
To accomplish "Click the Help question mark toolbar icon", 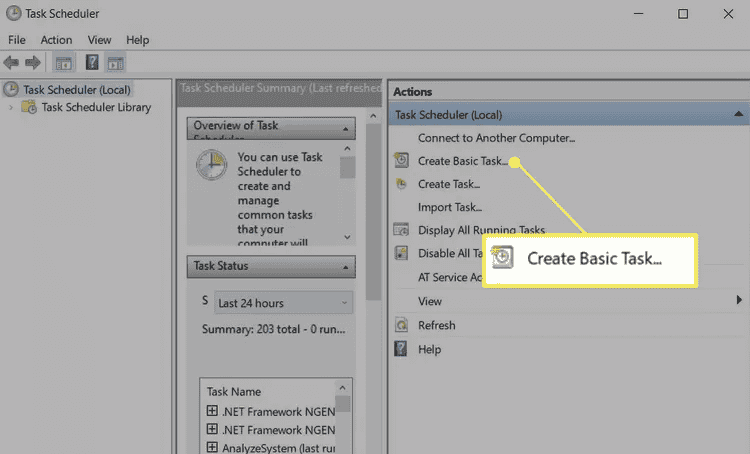I will point(92,62).
